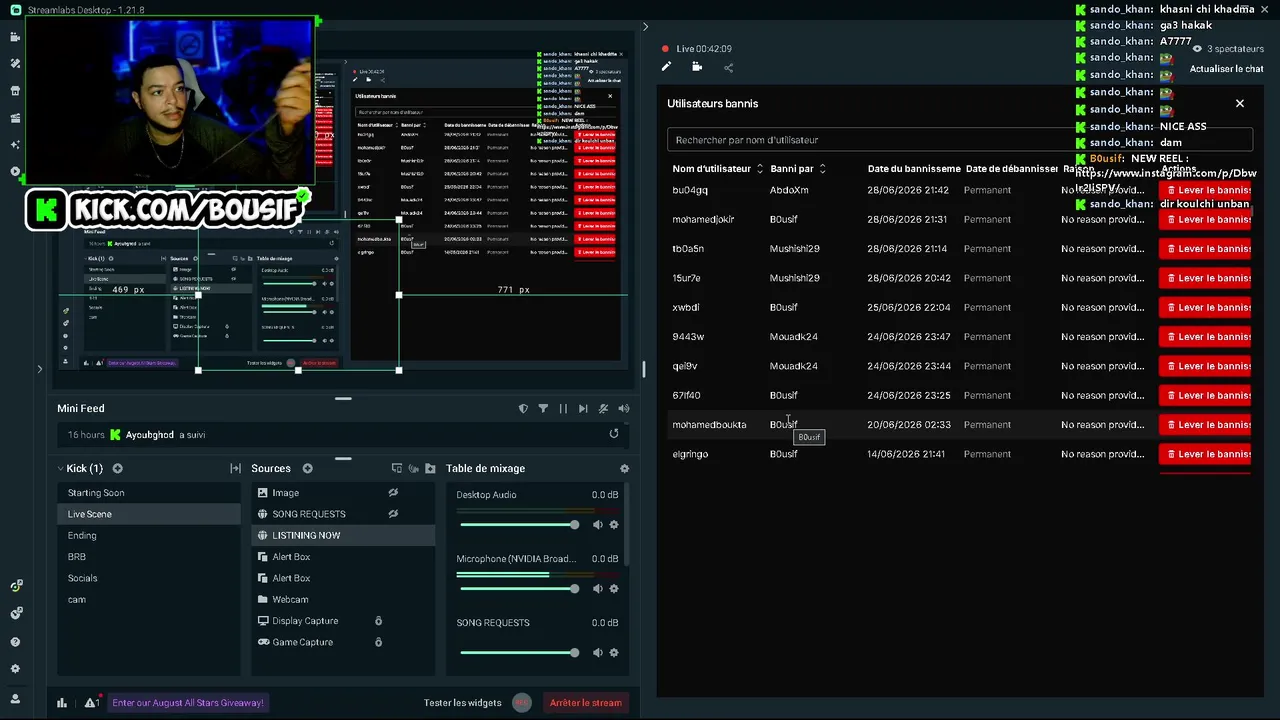Open the settings gear in left sidebar
This screenshot has width=1280, height=720.
coord(15,669)
